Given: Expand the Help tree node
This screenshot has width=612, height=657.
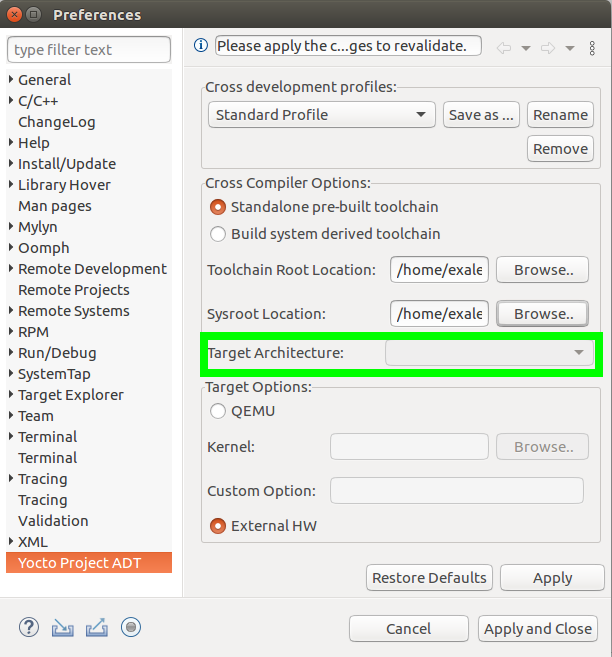Looking at the screenshot, I should tap(11, 142).
